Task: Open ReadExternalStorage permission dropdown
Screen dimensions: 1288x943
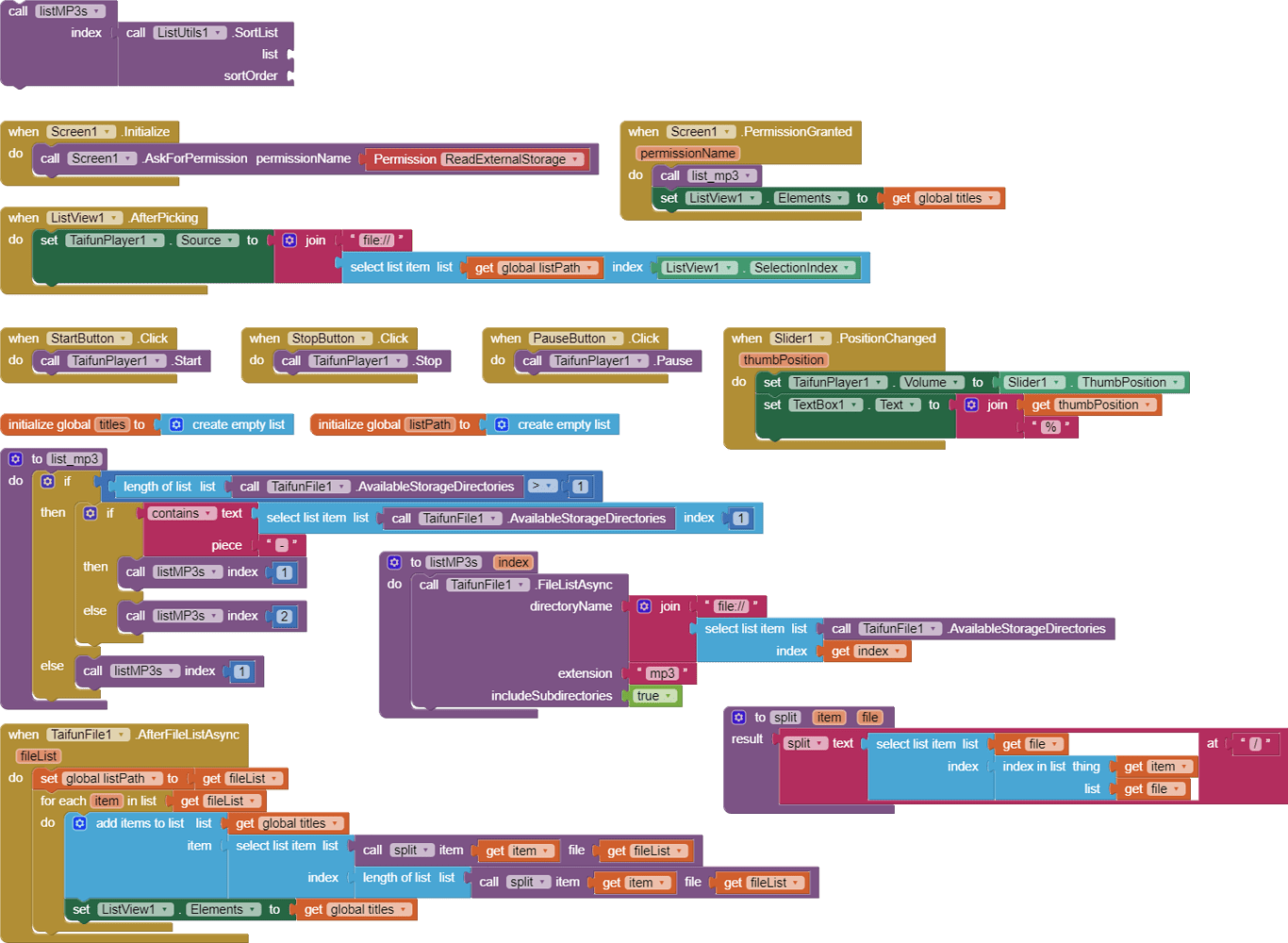Action: 512,159
